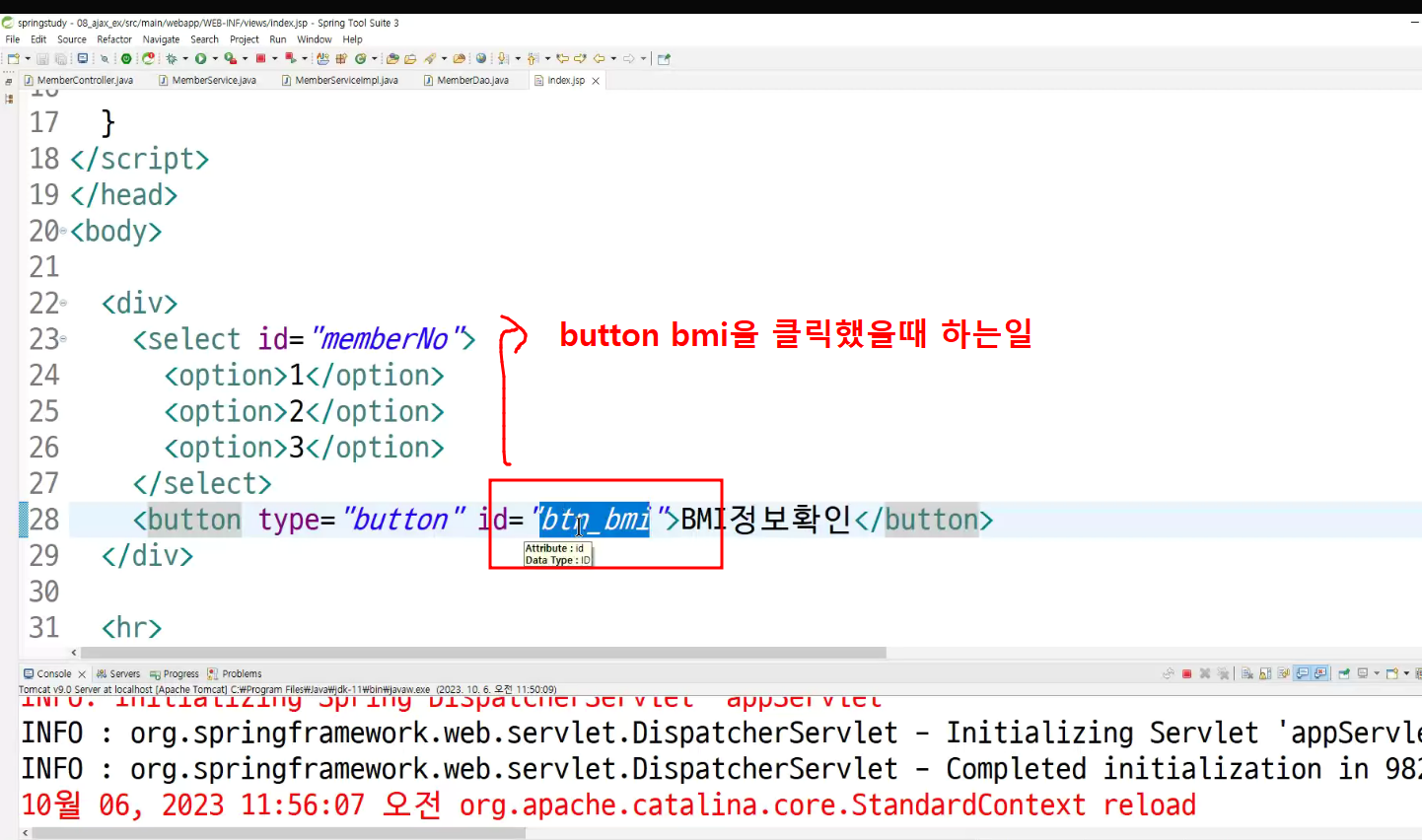Open the Project menu
Screen dimensions: 1422x840
pos(245,39)
